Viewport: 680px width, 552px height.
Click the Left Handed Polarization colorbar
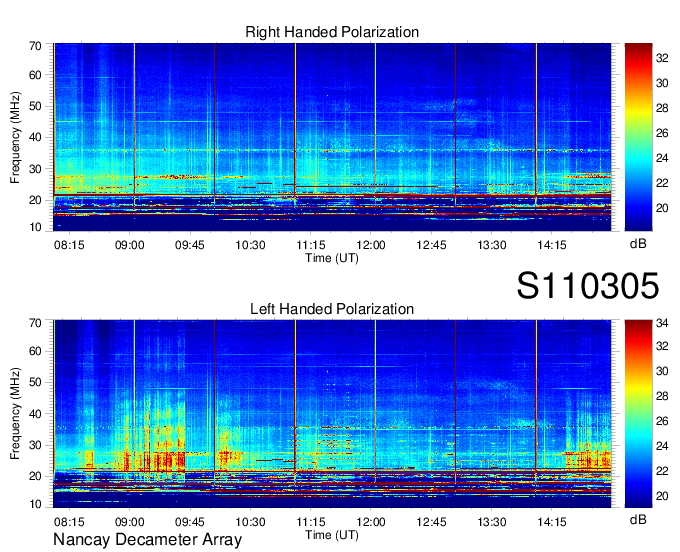[638, 414]
